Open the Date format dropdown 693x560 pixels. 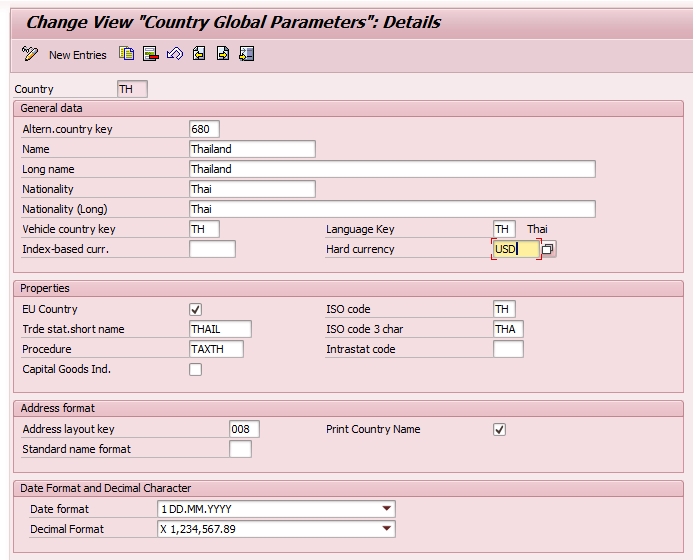pyautogui.click(x=386, y=509)
